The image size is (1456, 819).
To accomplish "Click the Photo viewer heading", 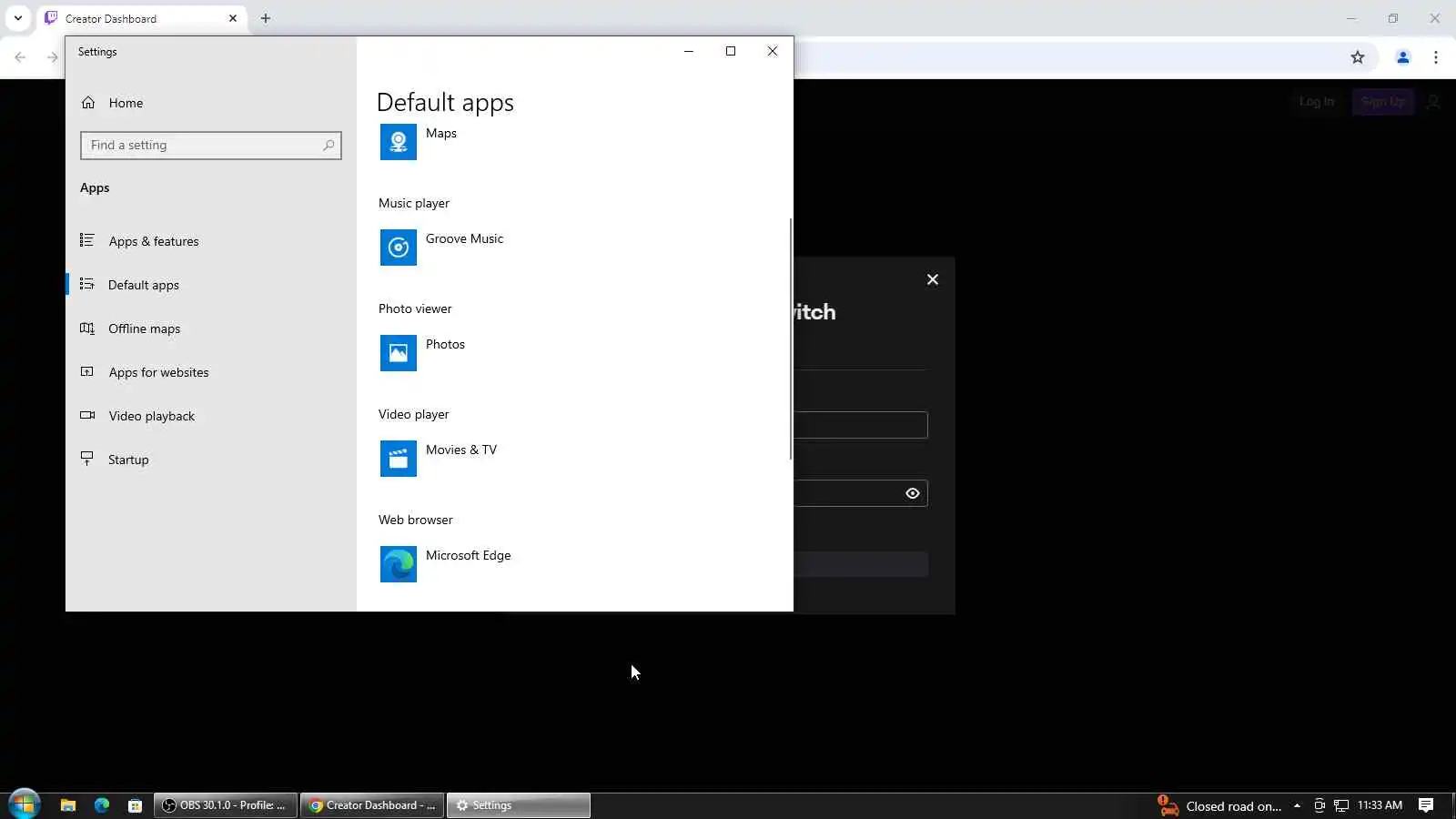I will 415,308.
